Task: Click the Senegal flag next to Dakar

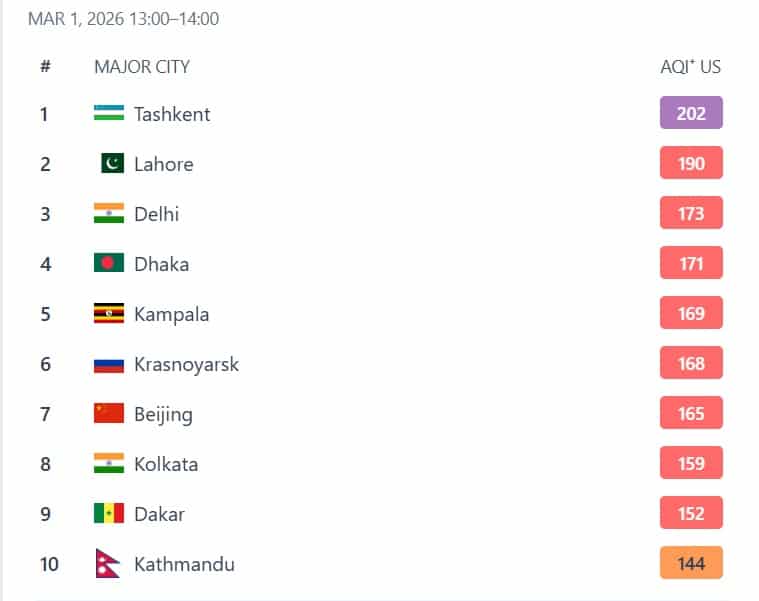Action: click(x=109, y=513)
